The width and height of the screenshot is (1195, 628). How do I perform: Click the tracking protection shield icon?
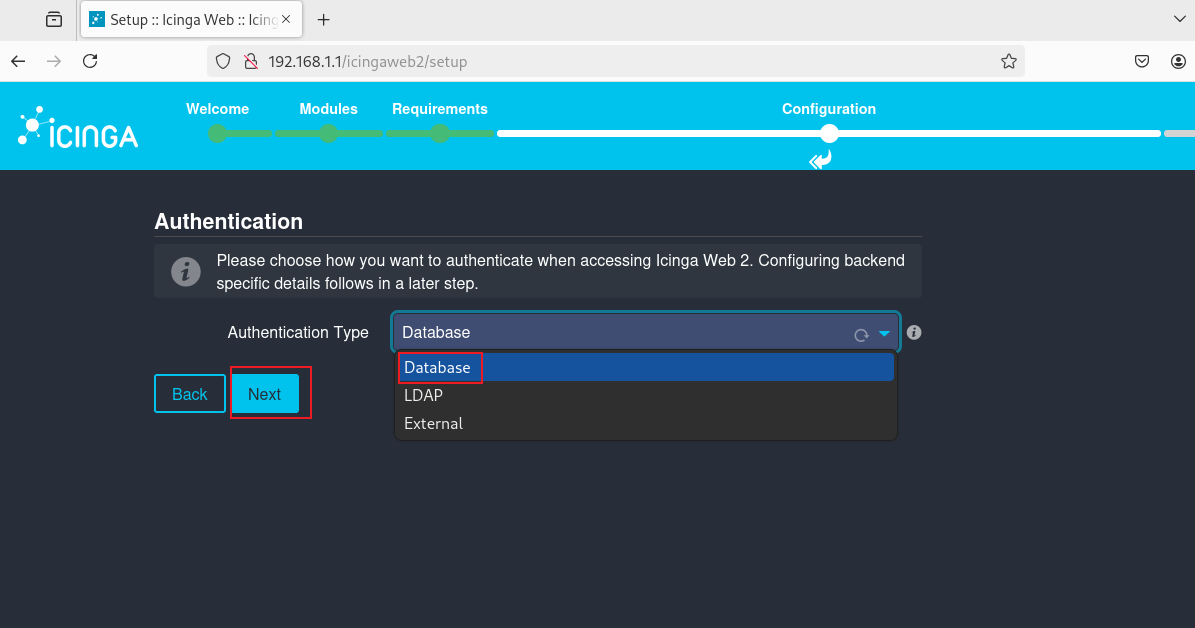(223, 62)
